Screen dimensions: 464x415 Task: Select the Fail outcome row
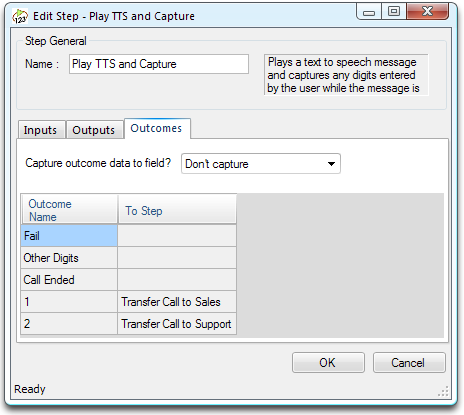click(x=128, y=236)
